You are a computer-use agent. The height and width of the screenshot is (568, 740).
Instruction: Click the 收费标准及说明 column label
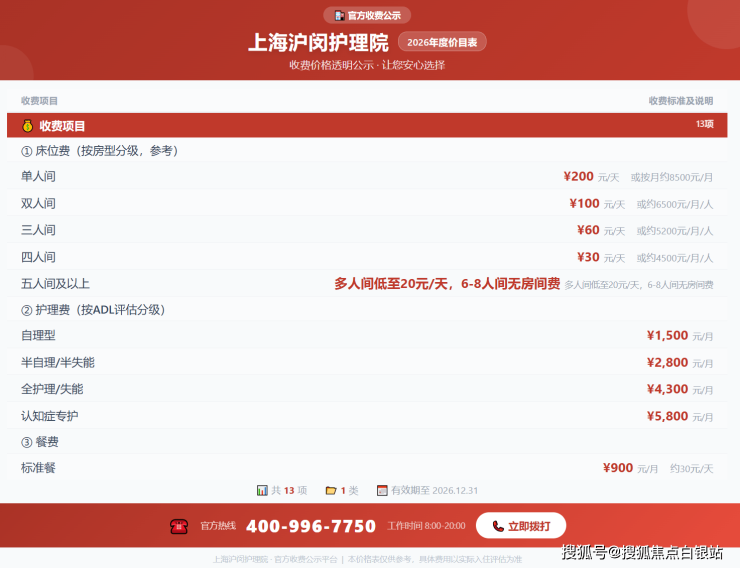click(x=681, y=101)
